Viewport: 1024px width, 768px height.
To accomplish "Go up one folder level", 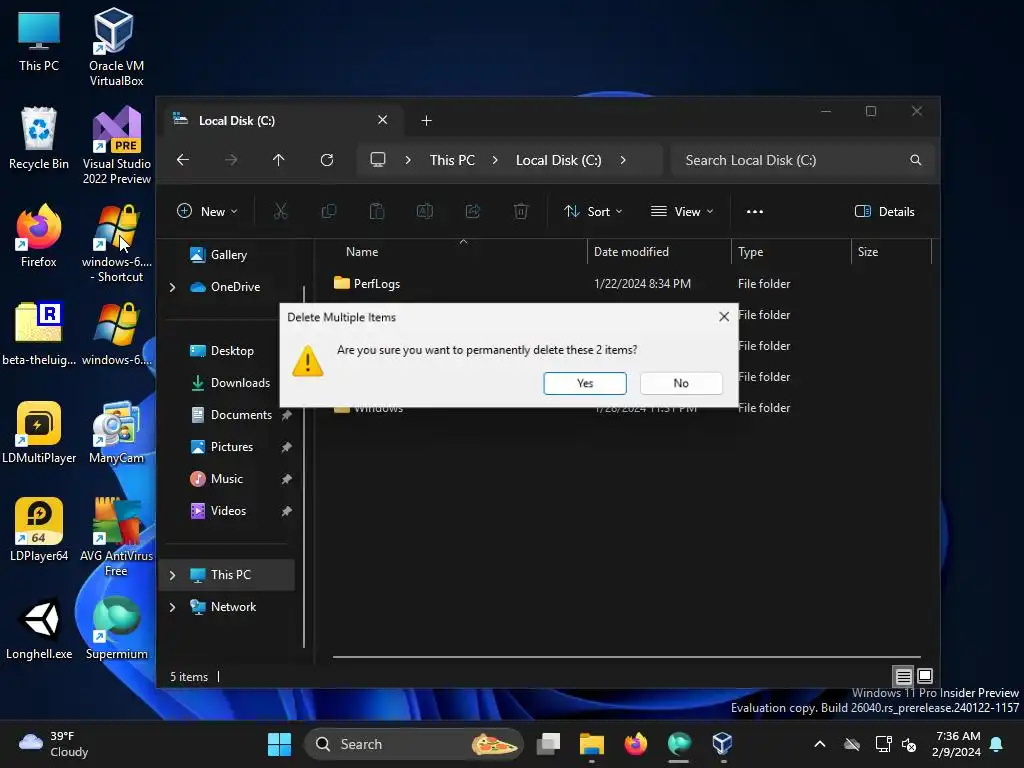I will tap(279, 160).
